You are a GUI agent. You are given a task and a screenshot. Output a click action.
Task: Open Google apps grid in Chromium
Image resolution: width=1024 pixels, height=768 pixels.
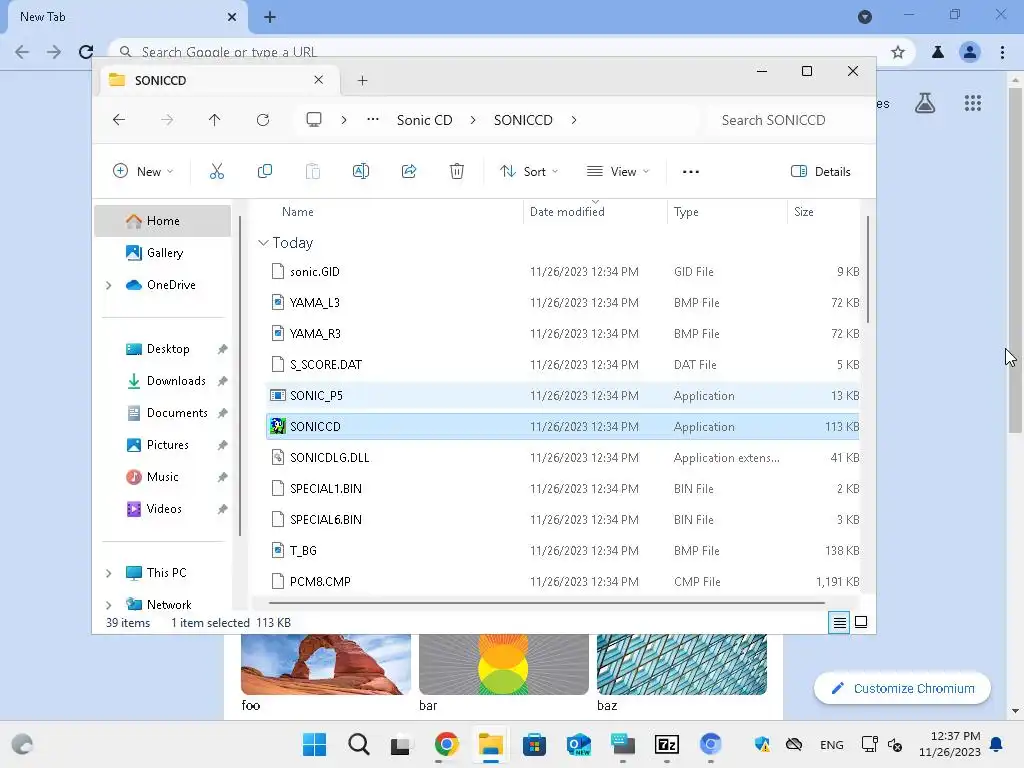click(972, 103)
